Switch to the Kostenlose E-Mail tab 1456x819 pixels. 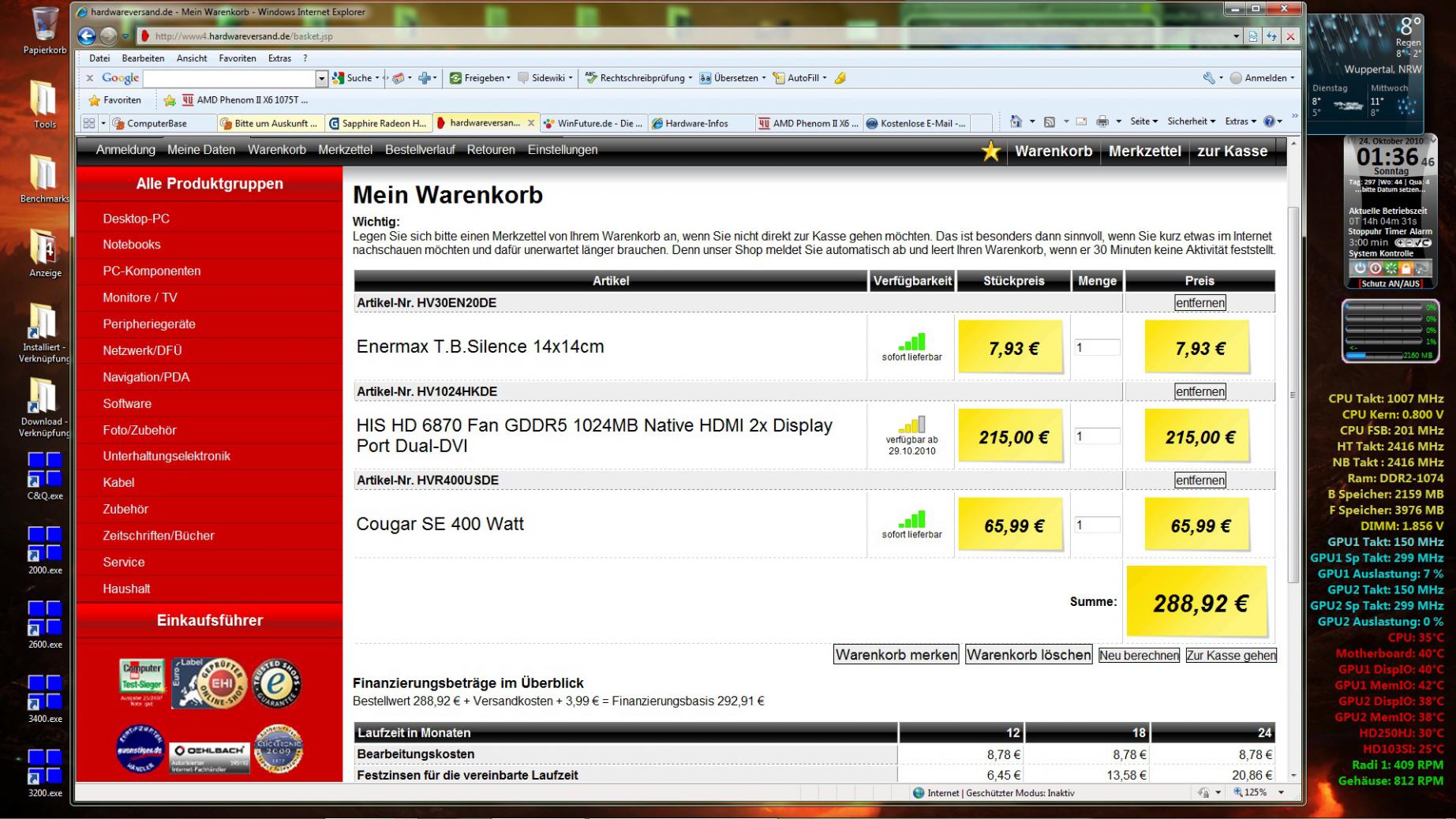[x=917, y=123]
